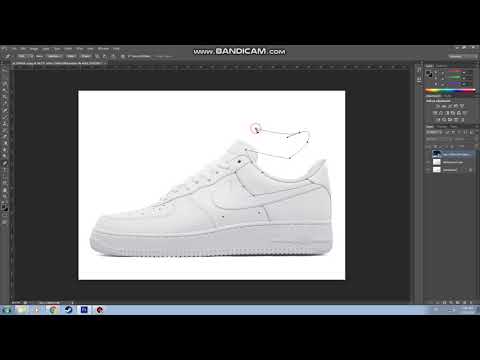
Task: Toggle visibility of the locked Background layer
Action: coord(428,170)
